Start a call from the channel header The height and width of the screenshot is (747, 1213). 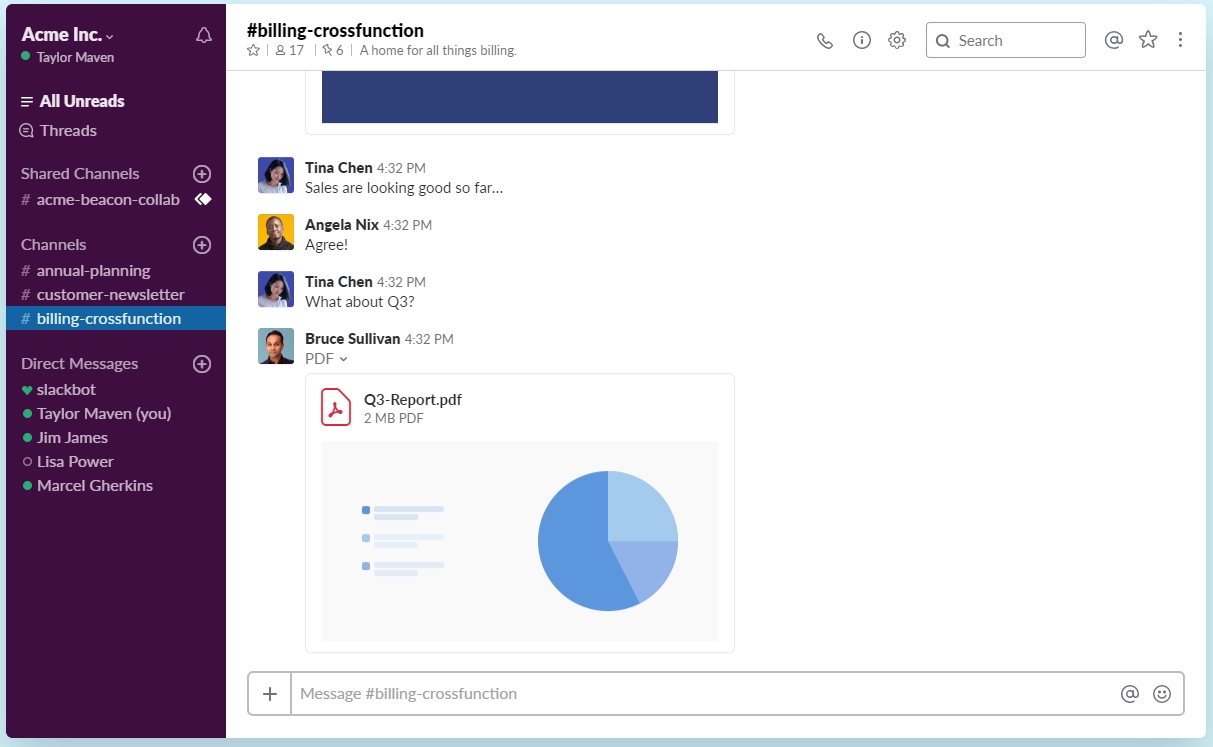pos(824,39)
